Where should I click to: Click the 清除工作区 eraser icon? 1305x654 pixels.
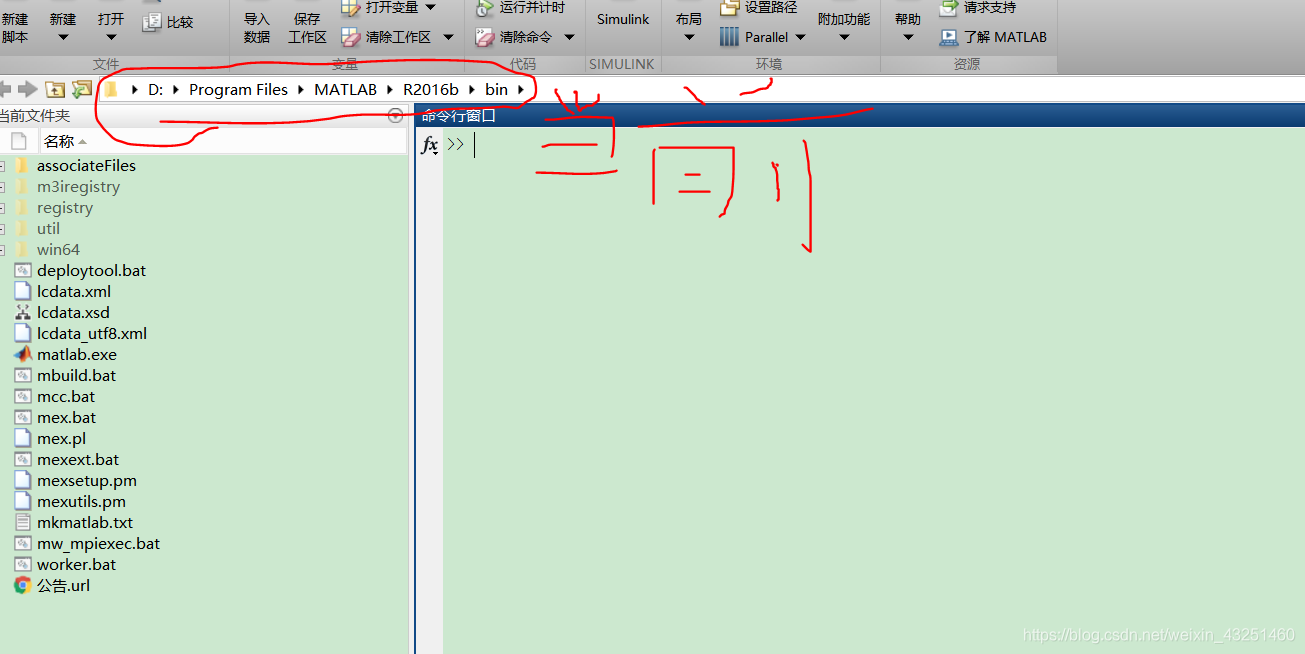point(350,37)
